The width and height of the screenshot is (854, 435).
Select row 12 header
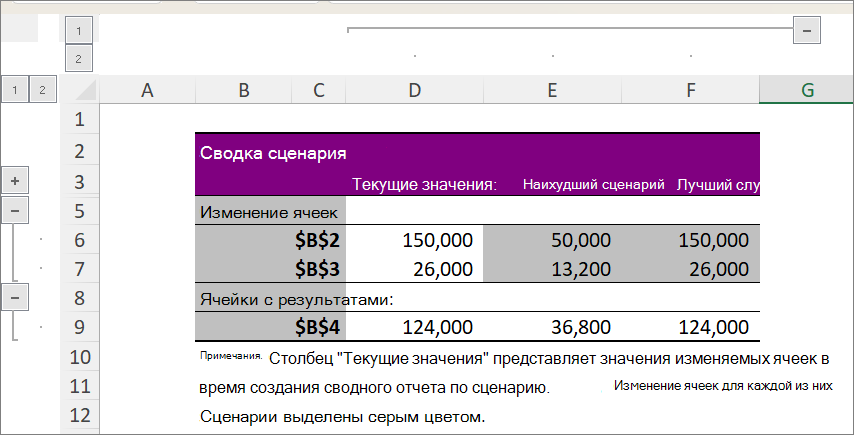[80, 415]
